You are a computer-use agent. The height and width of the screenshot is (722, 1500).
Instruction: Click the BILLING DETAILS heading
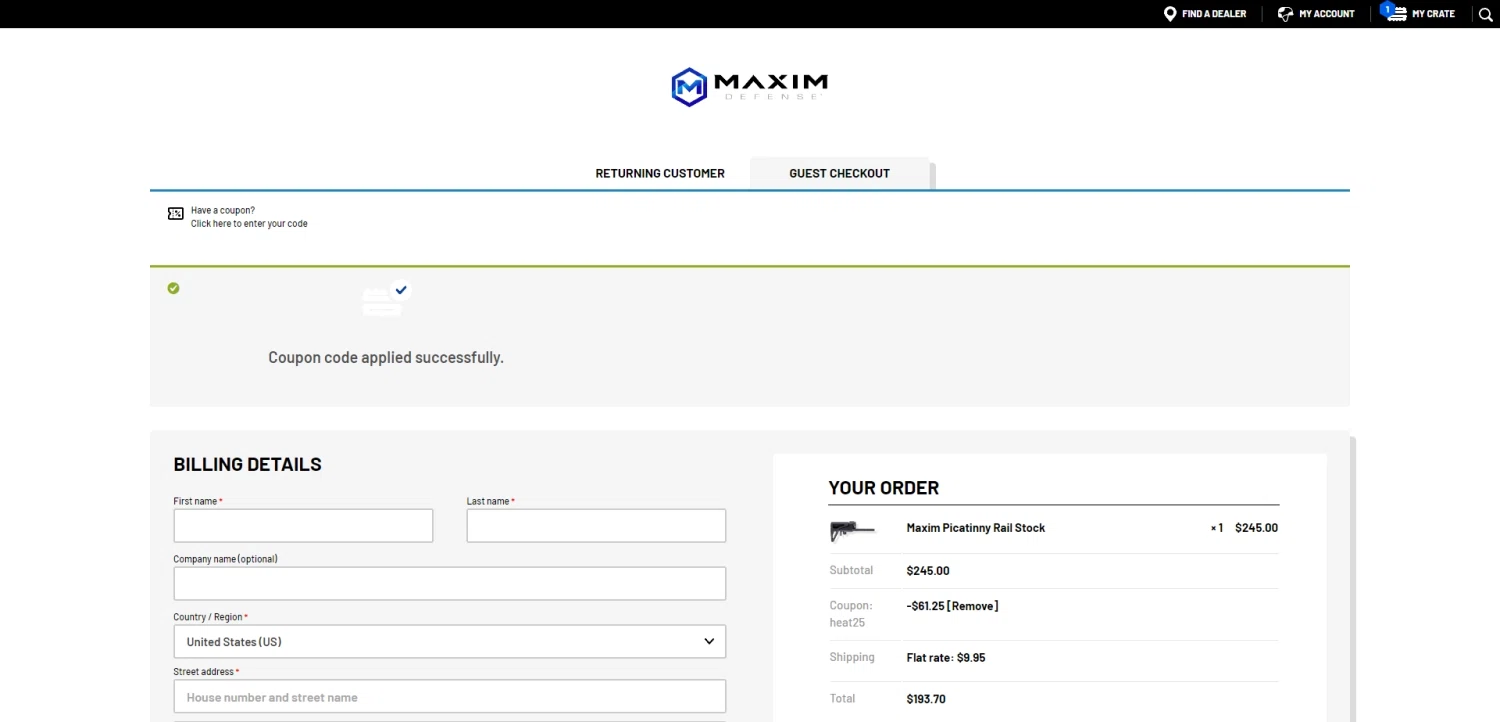[x=248, y=464]
